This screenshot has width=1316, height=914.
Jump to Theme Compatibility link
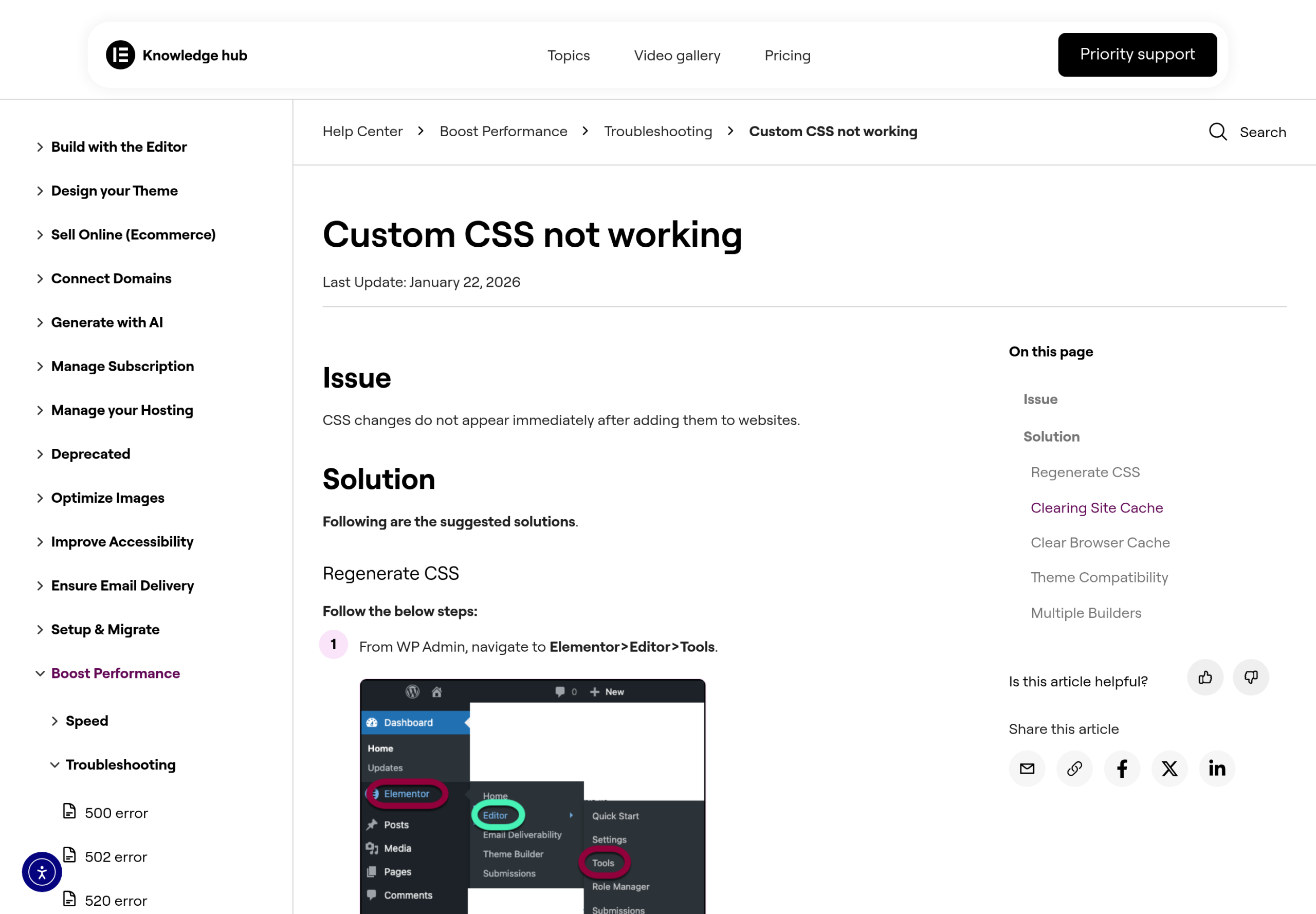1099,577
